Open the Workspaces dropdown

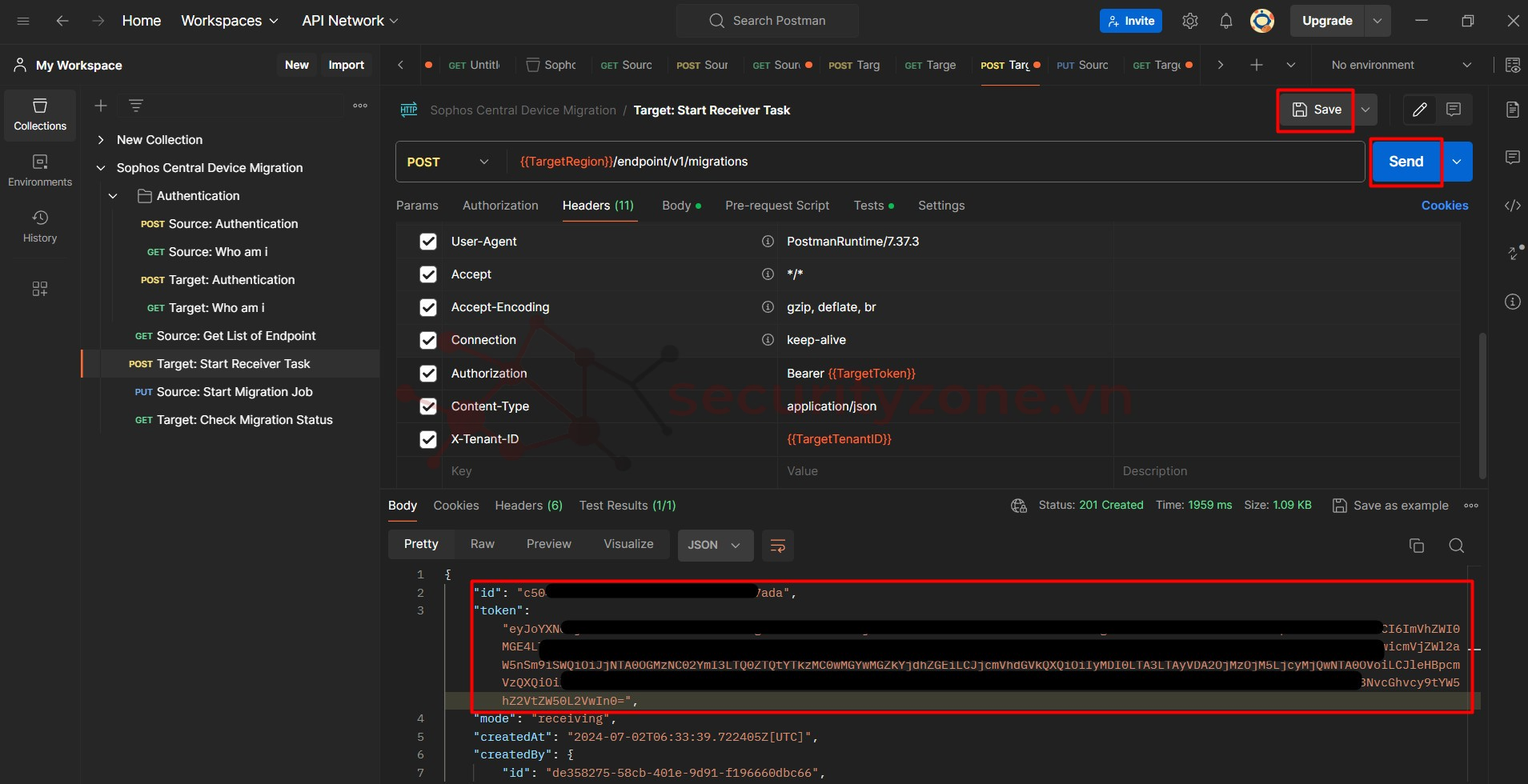click(230, 21)
